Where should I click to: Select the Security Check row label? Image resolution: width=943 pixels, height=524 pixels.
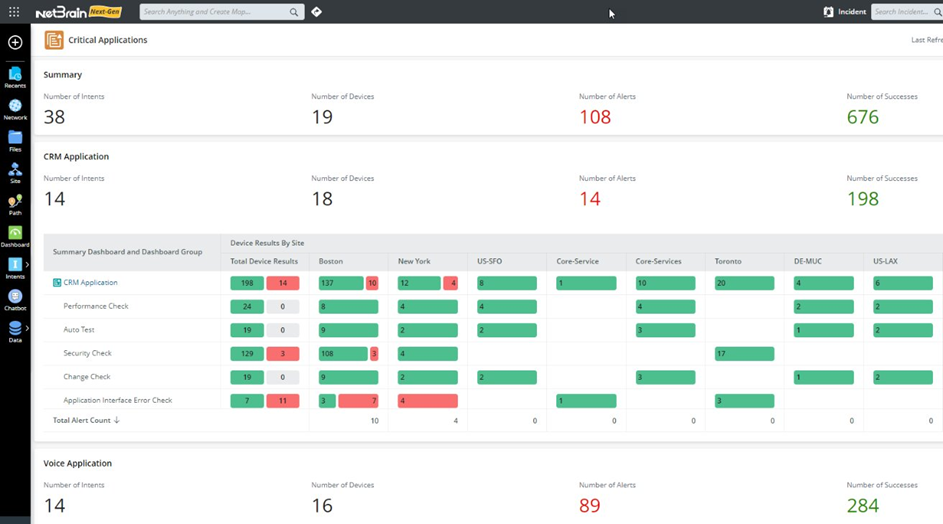click(88, 353)
